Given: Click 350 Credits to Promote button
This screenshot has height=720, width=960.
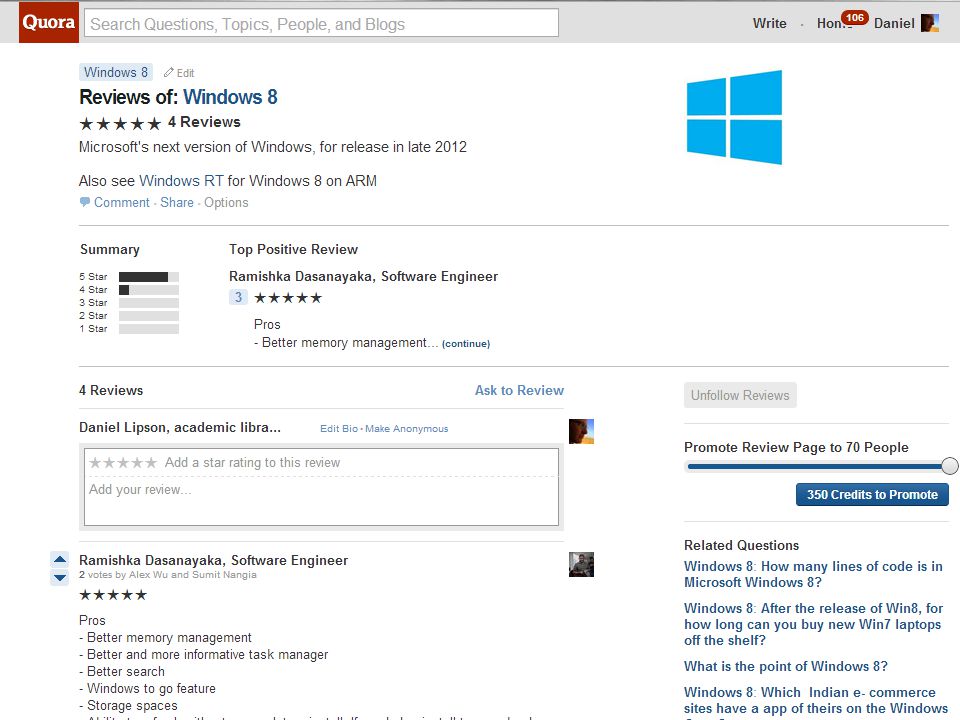Looking at the screenshot, I should pos(872,495).
